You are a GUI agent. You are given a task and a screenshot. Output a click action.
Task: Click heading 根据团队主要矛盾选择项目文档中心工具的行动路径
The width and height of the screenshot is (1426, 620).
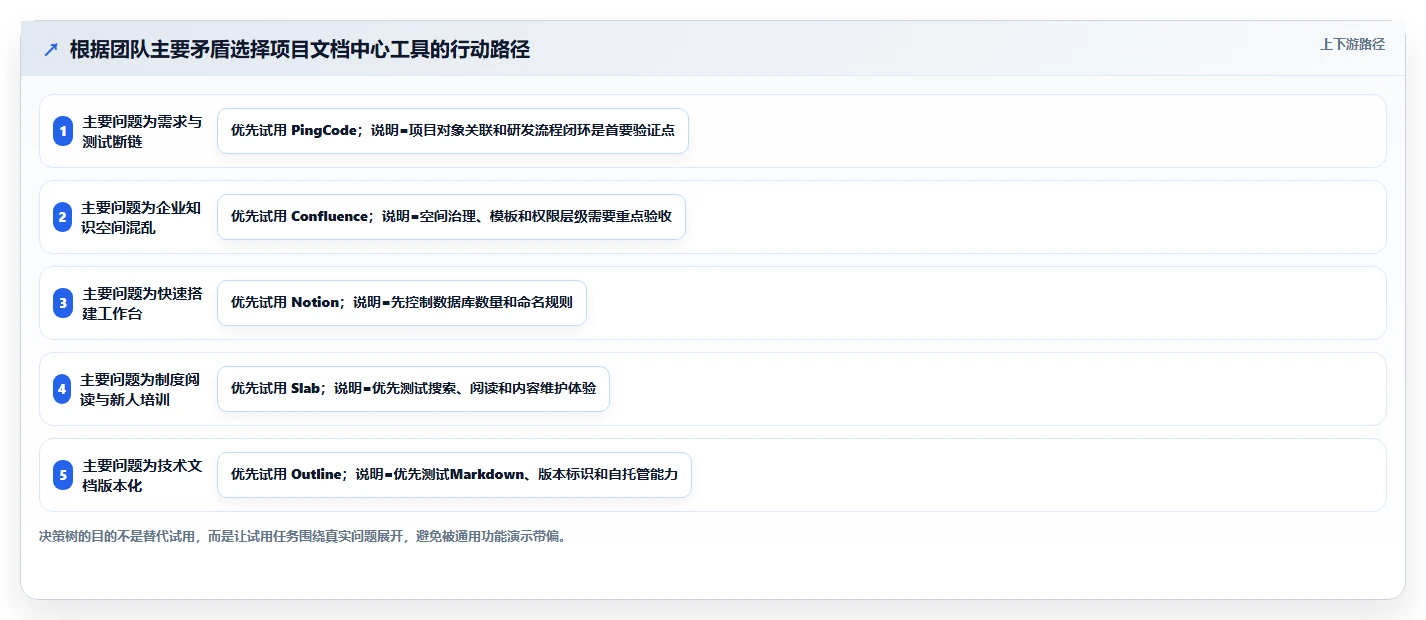coord(300,50)
